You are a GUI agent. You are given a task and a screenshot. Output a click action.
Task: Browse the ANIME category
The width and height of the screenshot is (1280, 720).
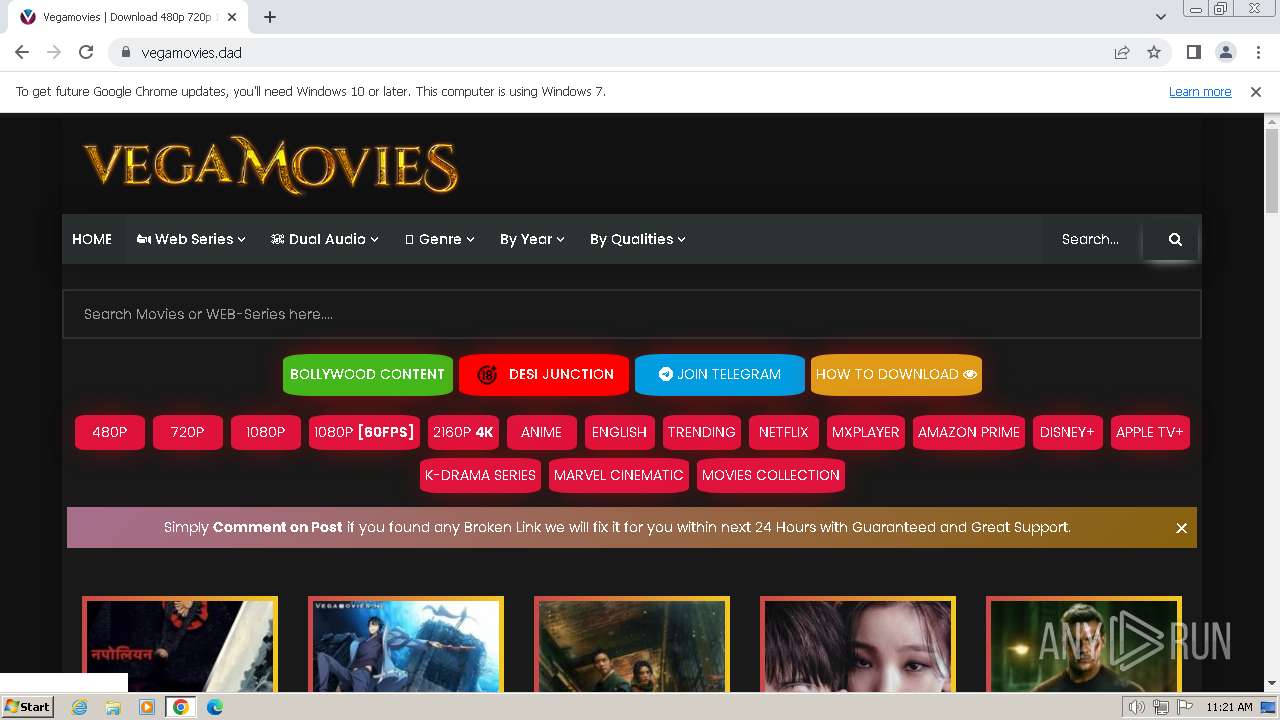[541, 432]
